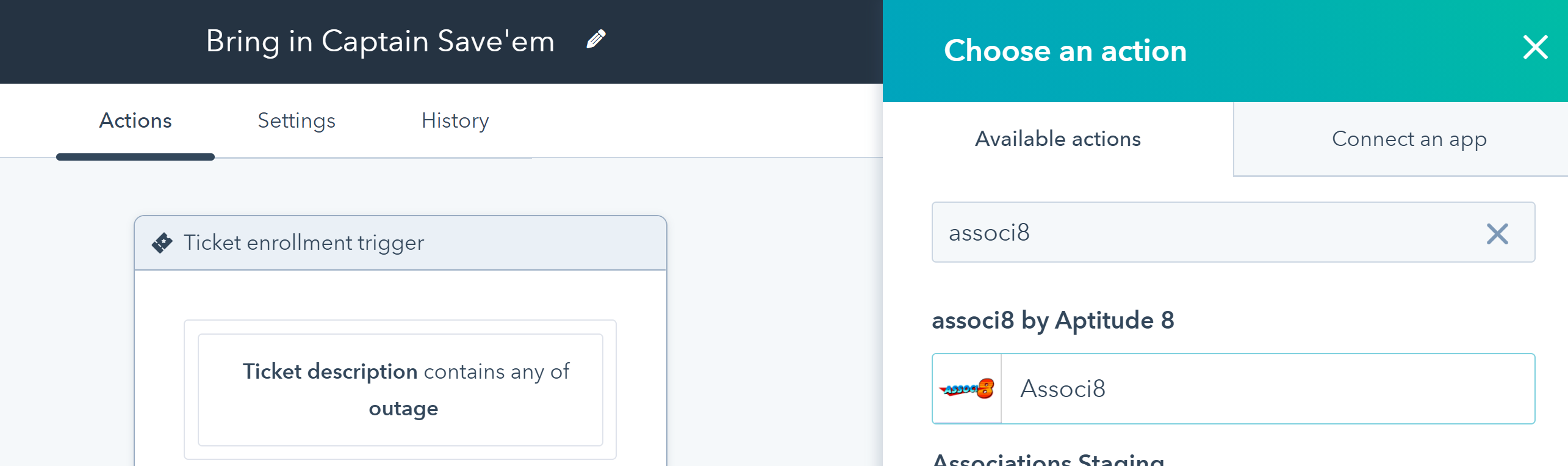Click the contains any of operator text
The image size is (1568, 466).
[x=497, y=371]
